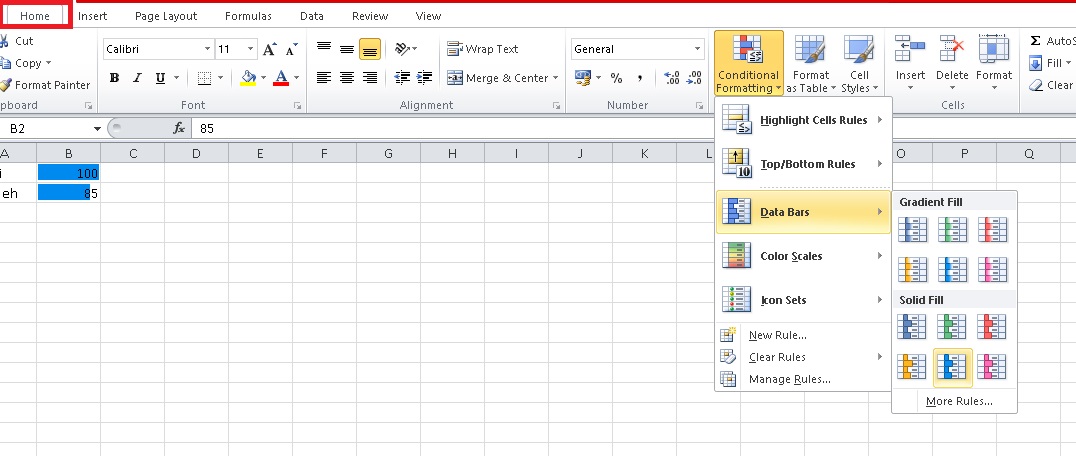The height and width of the screenshot is (456, 1076).
Task: Click the Decrease Font Size icon
Action: pos(292,49)
